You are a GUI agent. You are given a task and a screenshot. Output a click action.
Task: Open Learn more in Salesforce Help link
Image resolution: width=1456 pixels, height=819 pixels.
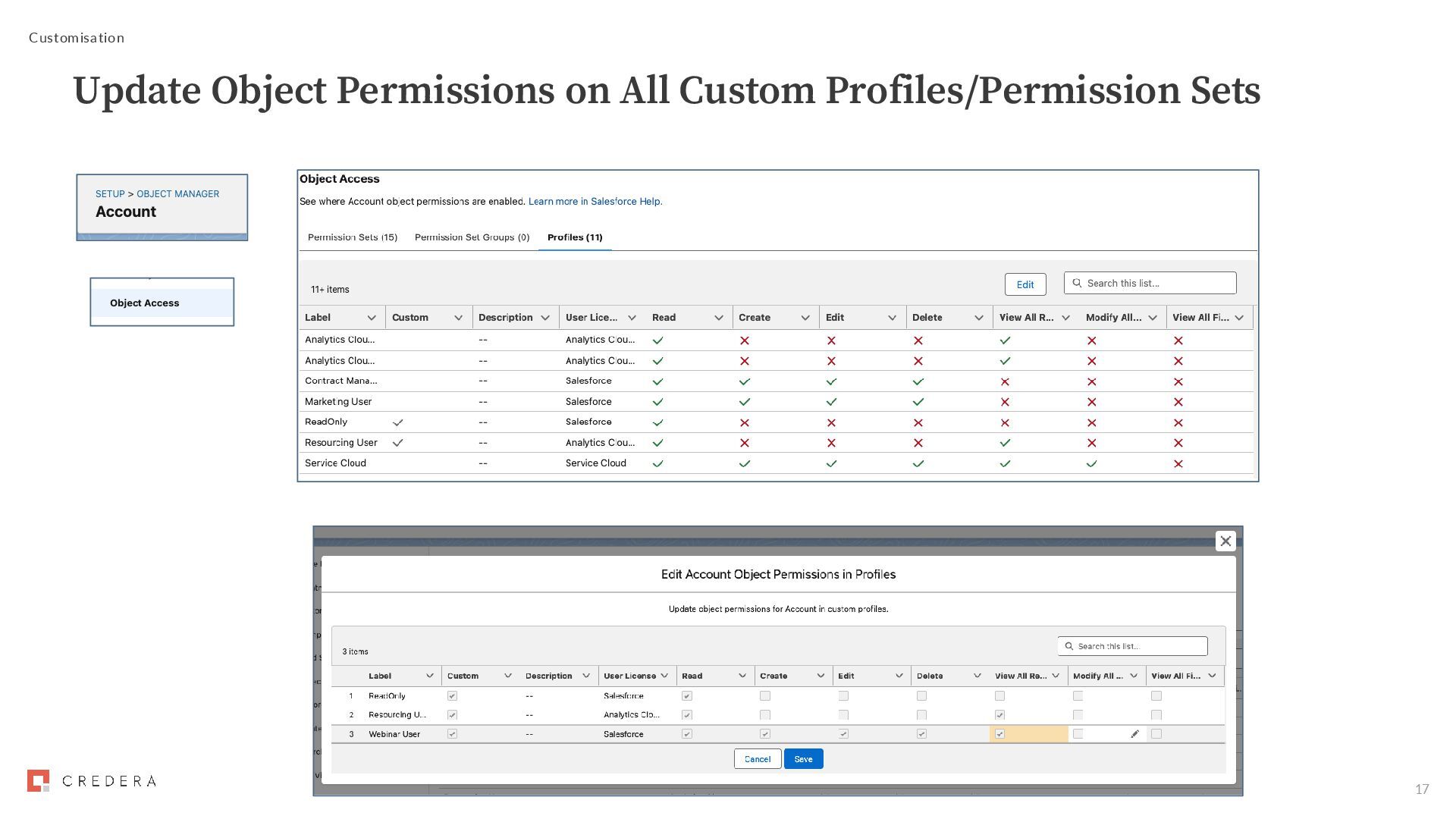(595, 202)
